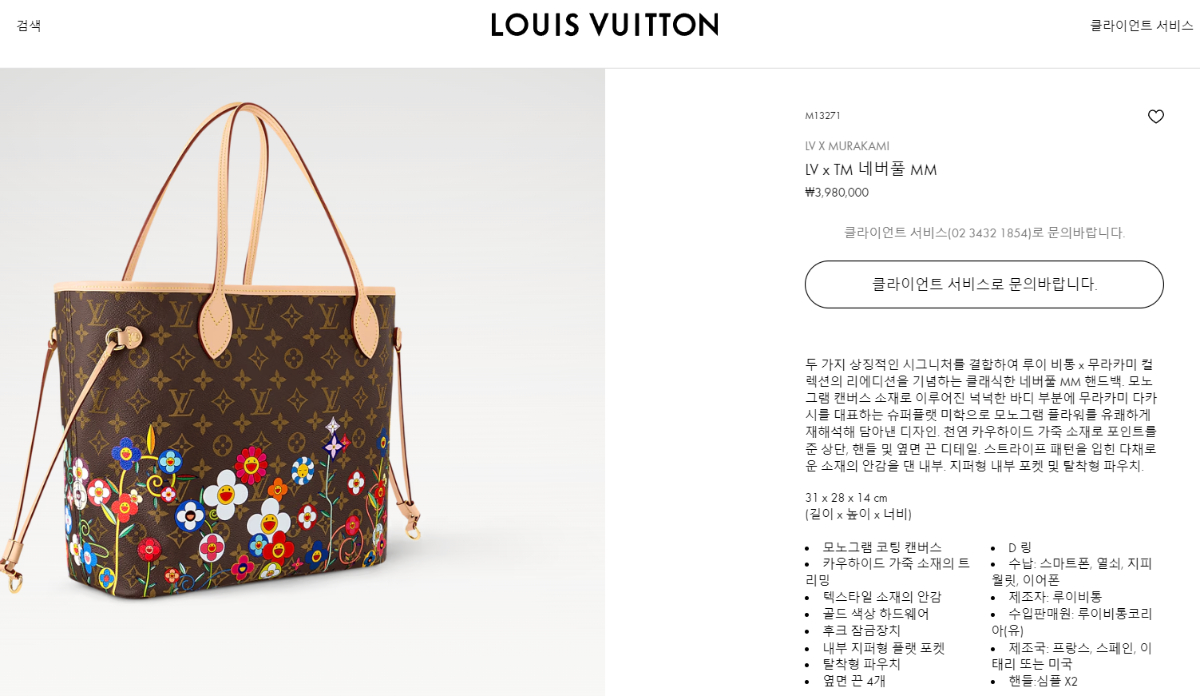Click the phone number 02 3432 1854
1200x696 pixels.
point(990,233)
